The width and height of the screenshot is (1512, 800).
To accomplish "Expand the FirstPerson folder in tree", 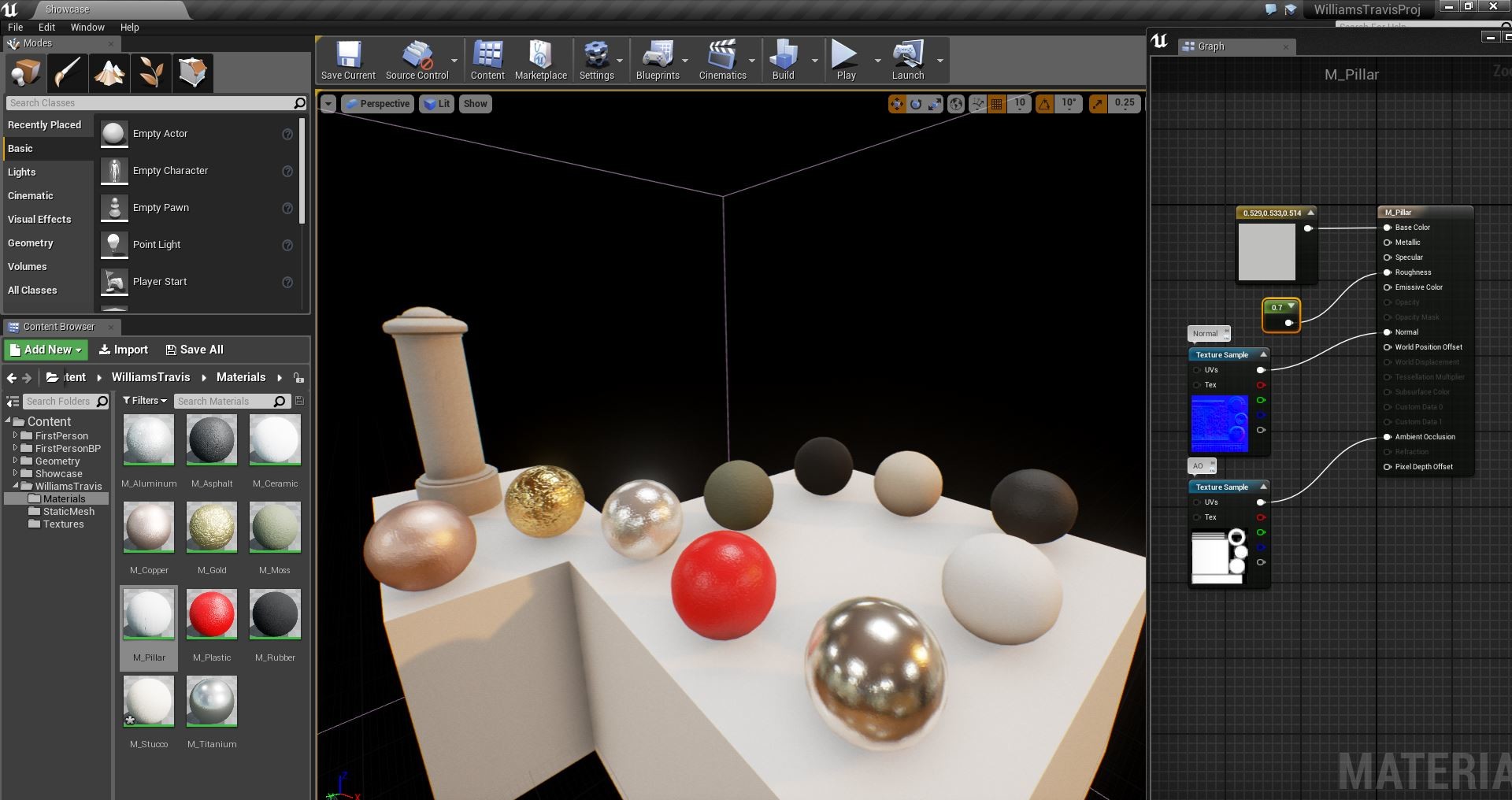I will (15, 435).
